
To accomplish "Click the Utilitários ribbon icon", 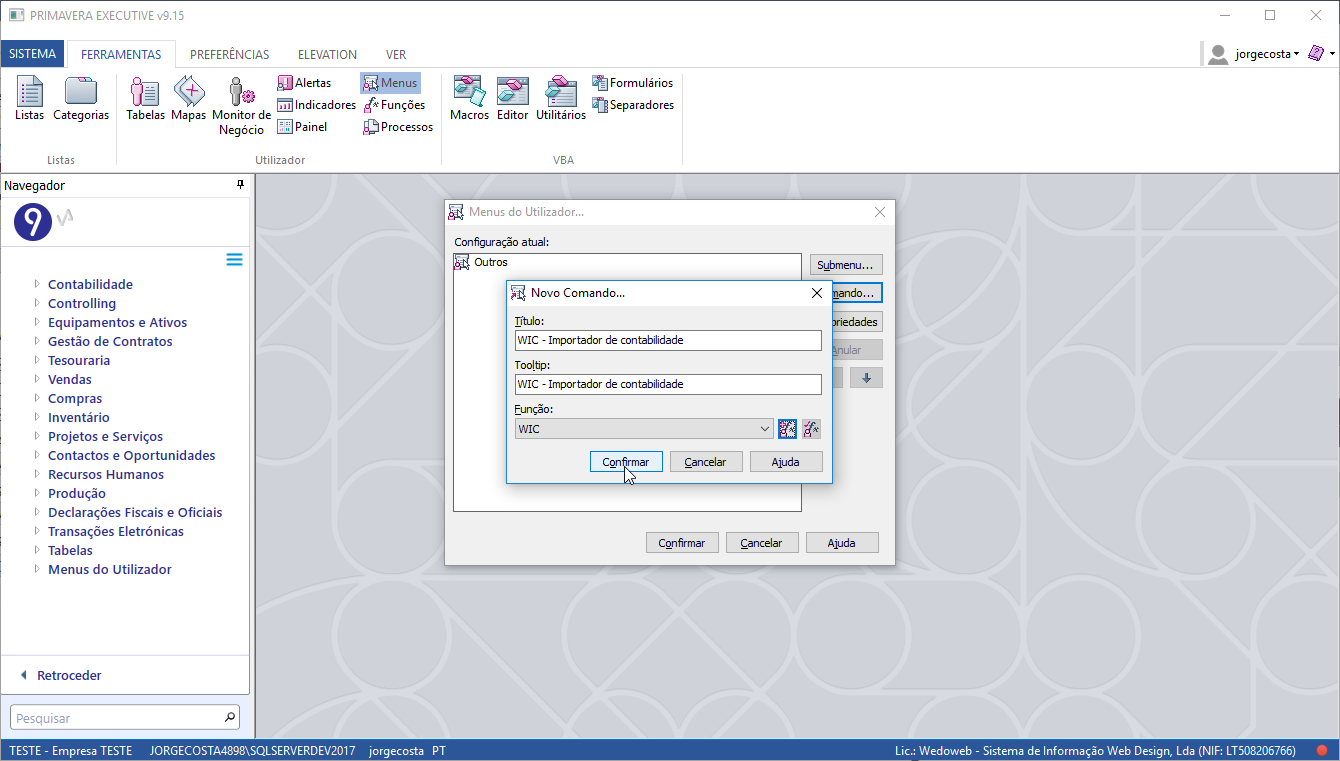I will [x=561, y=99].
